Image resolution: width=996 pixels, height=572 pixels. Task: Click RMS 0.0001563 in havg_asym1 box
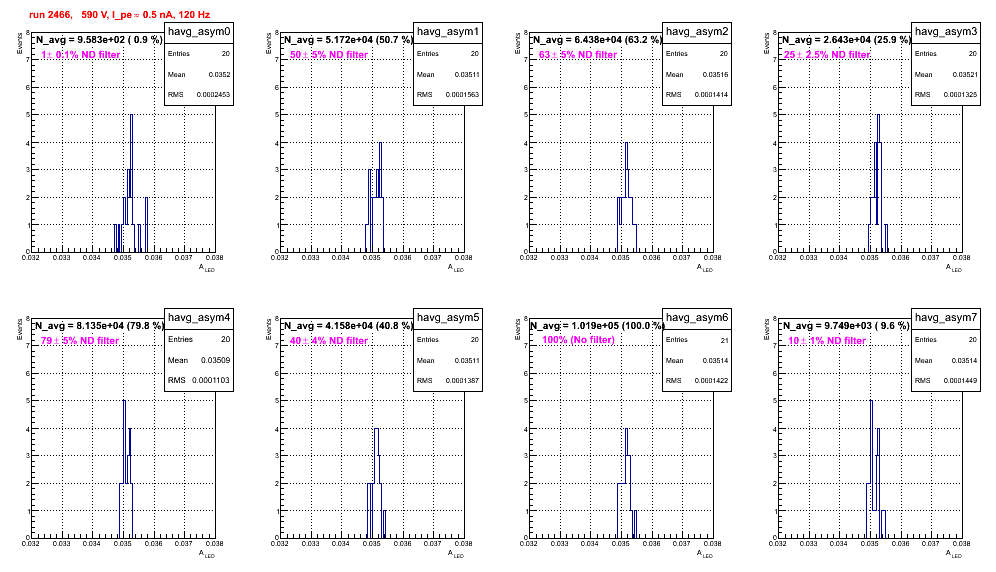[x=448, y=94]
